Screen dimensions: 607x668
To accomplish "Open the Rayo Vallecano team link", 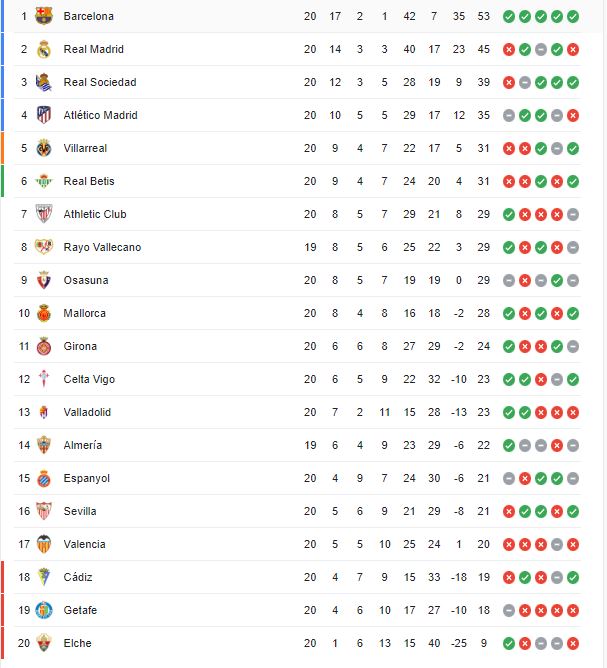I will coord(102,247).
